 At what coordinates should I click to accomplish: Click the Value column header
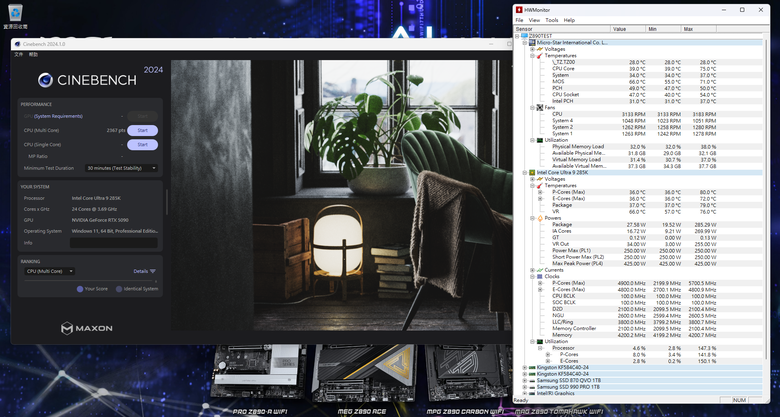tap(628, 29)
